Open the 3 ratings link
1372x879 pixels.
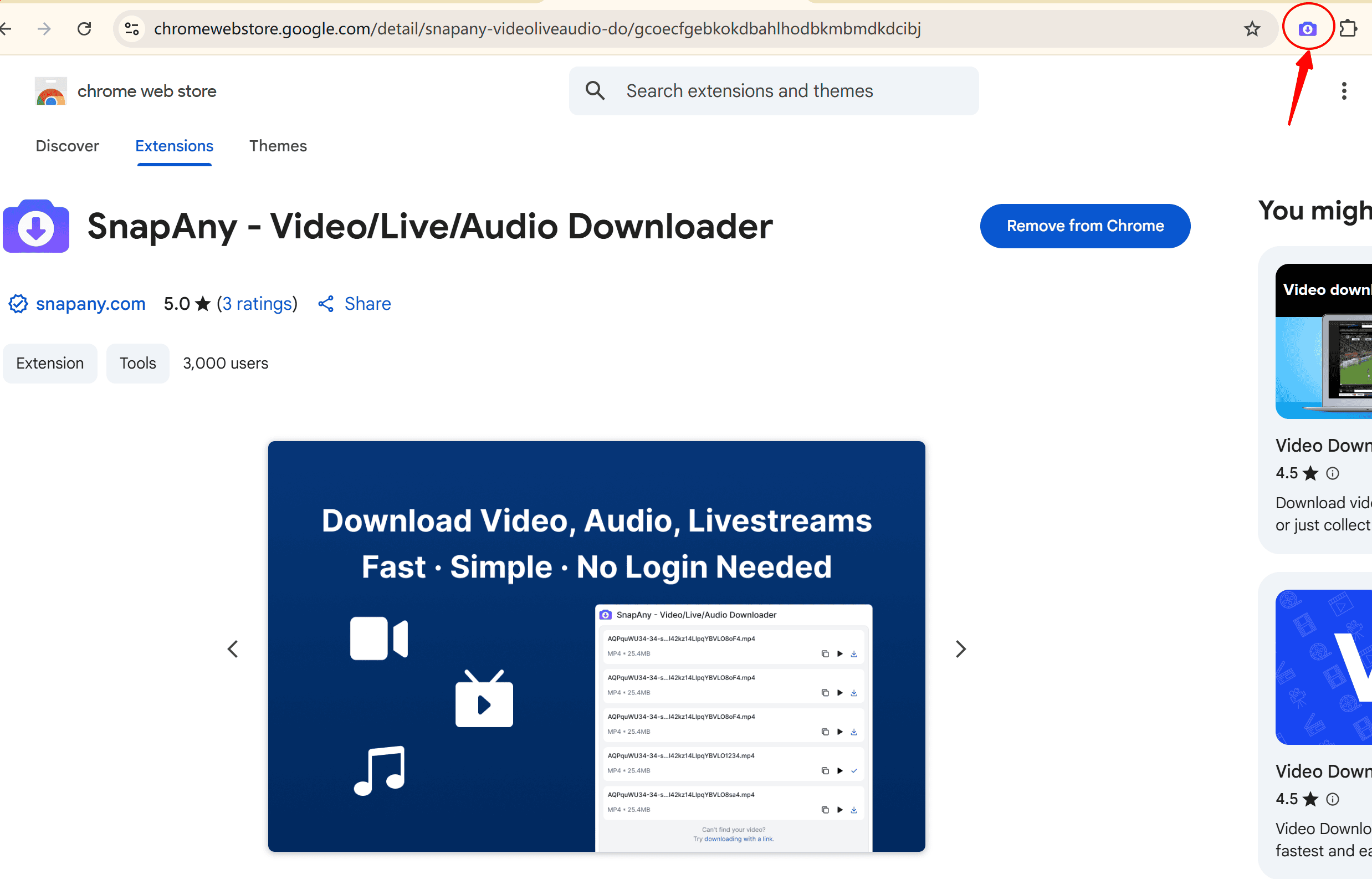tap(257, 304)
